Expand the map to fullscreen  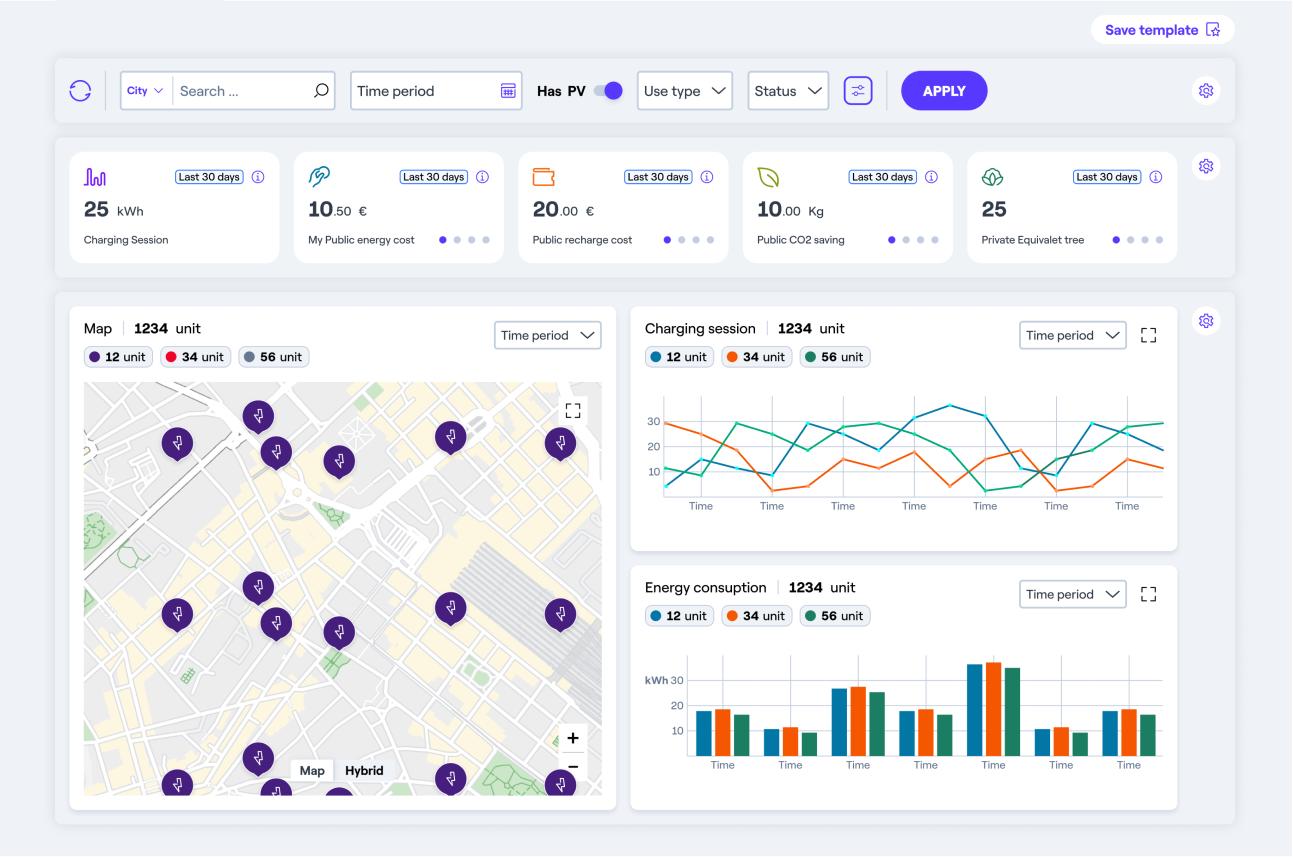[x=573, y=410]
